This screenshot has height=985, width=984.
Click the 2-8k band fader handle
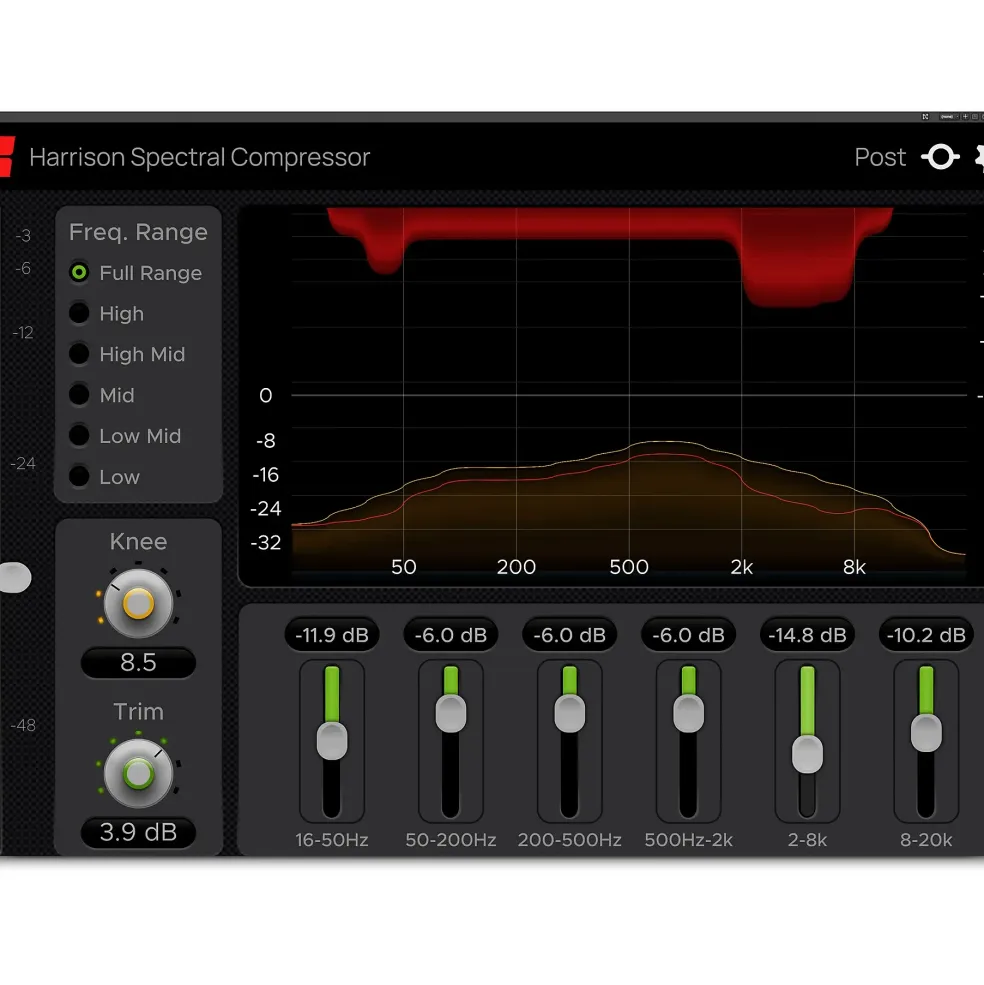[807, 754]
